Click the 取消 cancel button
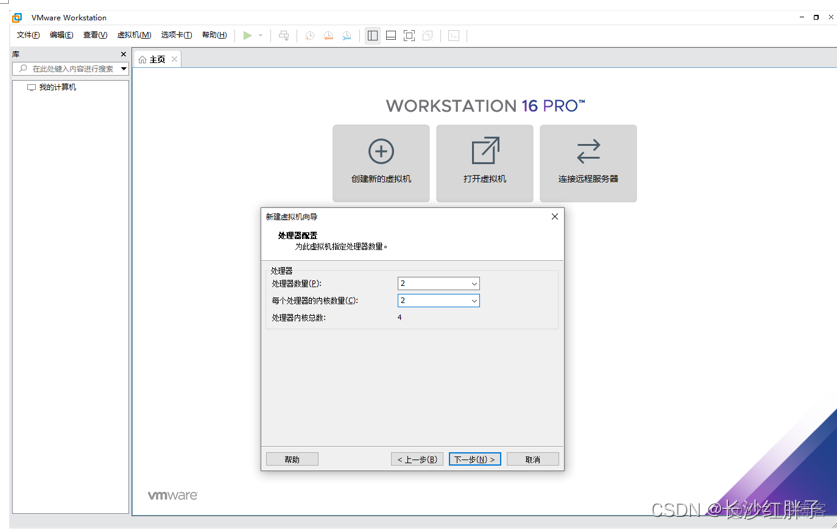Image resolution: width=837 pixels, height=529 pixels. pyautogui.click(x=533, y=459)
